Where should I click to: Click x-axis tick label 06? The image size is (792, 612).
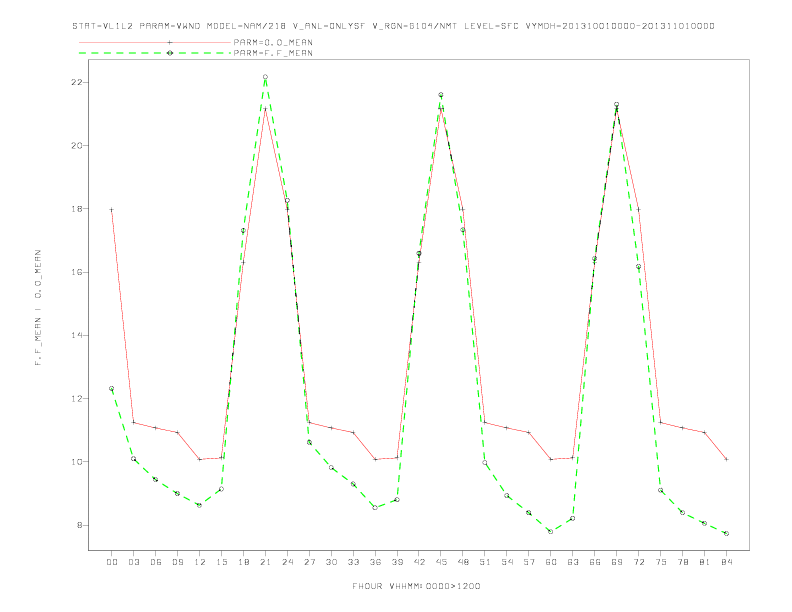point(156,562)
